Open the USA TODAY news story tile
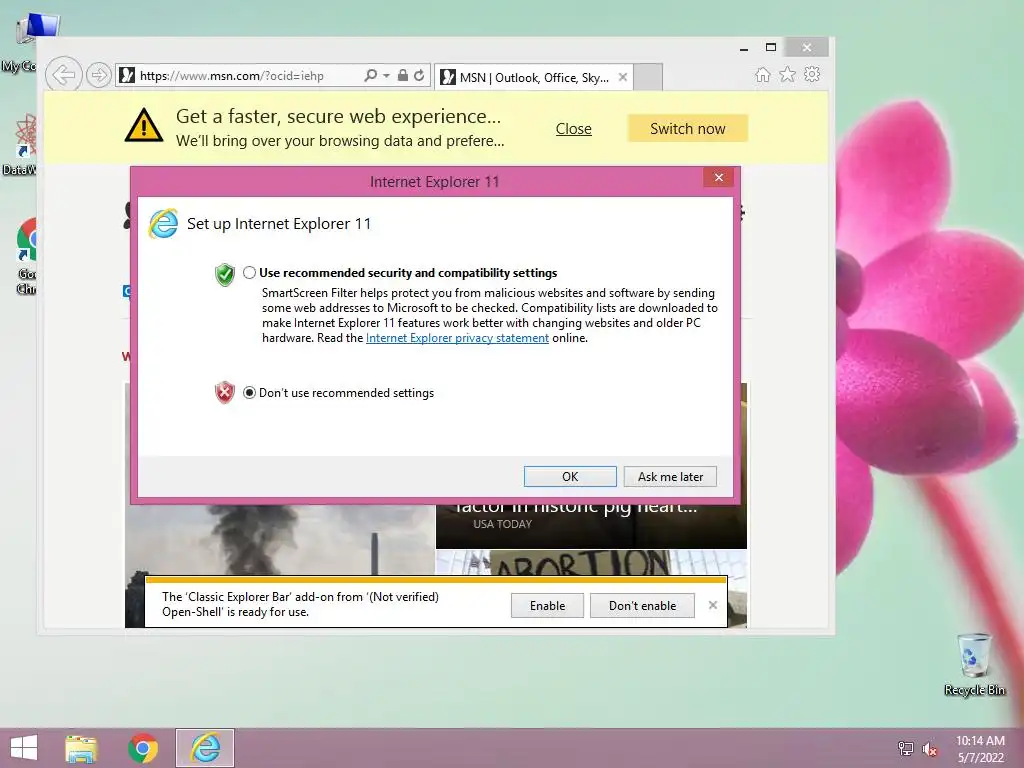 click(x=591, y=524)
